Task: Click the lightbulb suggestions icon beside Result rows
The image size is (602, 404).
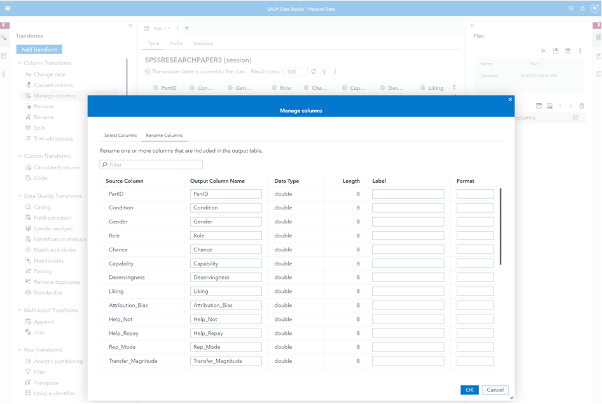Action: 324,71
